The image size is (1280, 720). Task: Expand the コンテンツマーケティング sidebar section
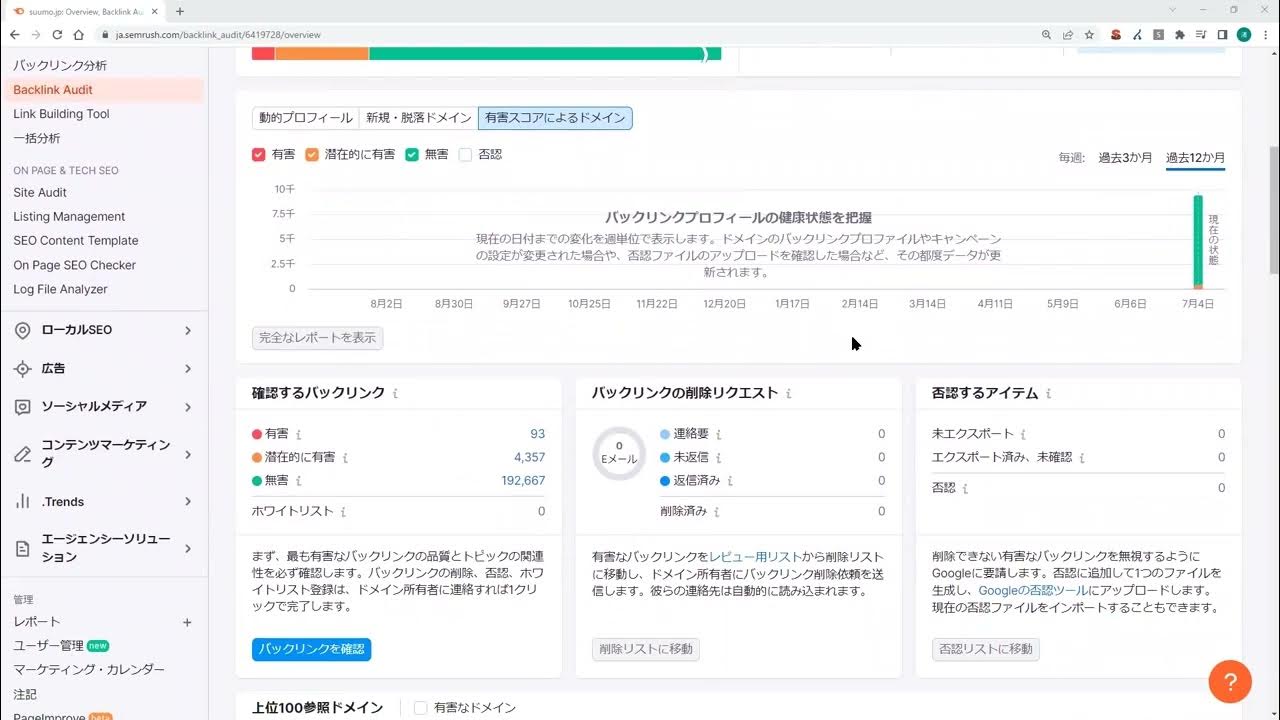click(x=104, y=454)
